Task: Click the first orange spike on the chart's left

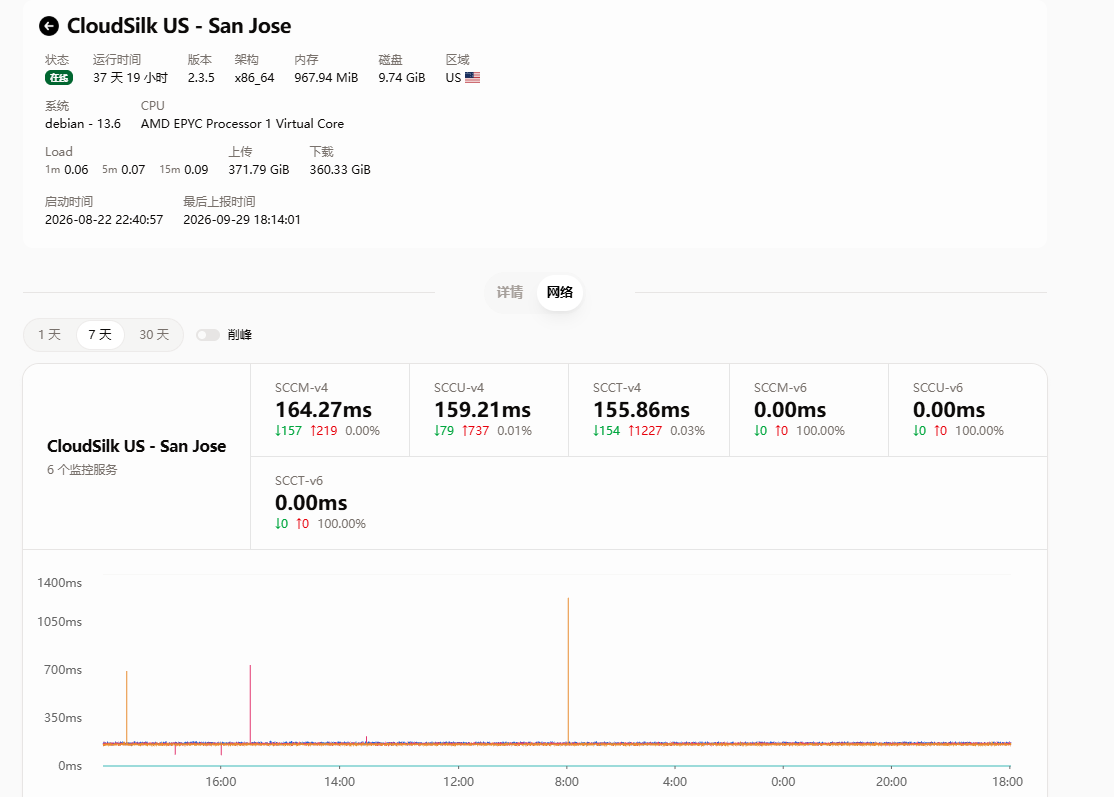Action: point(126,706)
